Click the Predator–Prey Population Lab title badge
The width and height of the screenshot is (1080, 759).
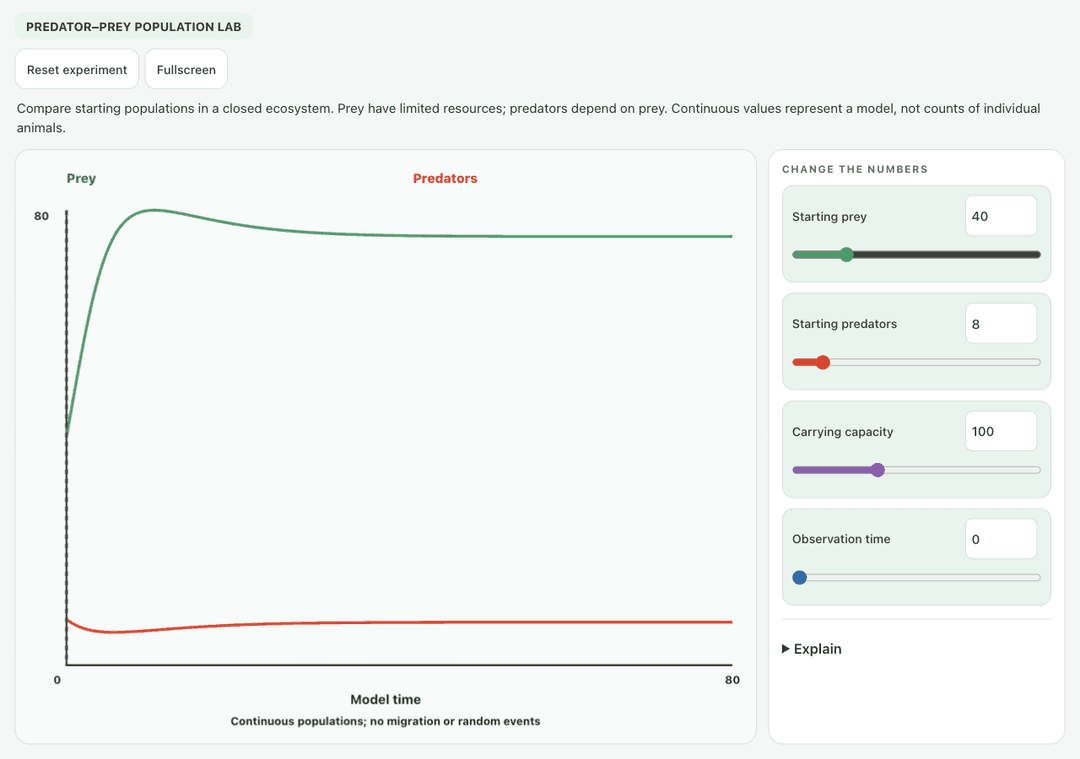[x=134, y=27]
